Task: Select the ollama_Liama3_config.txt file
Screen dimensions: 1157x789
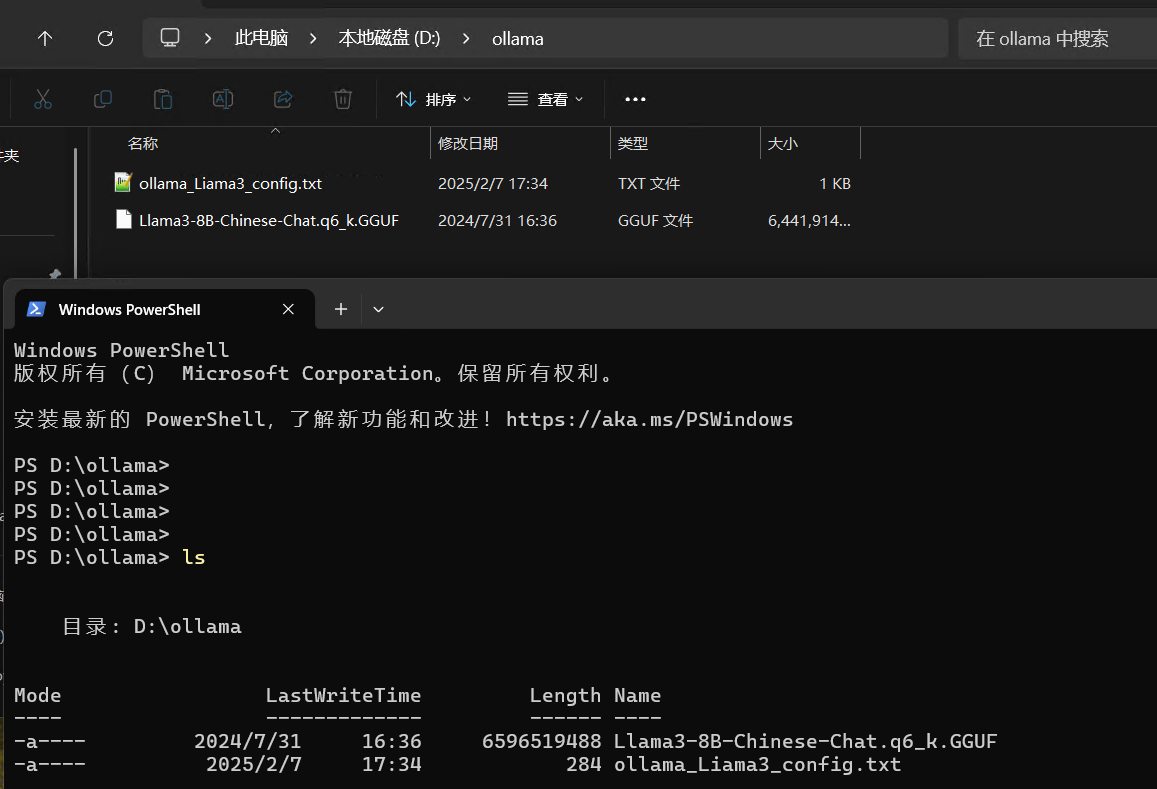Action: pos(230,184)
